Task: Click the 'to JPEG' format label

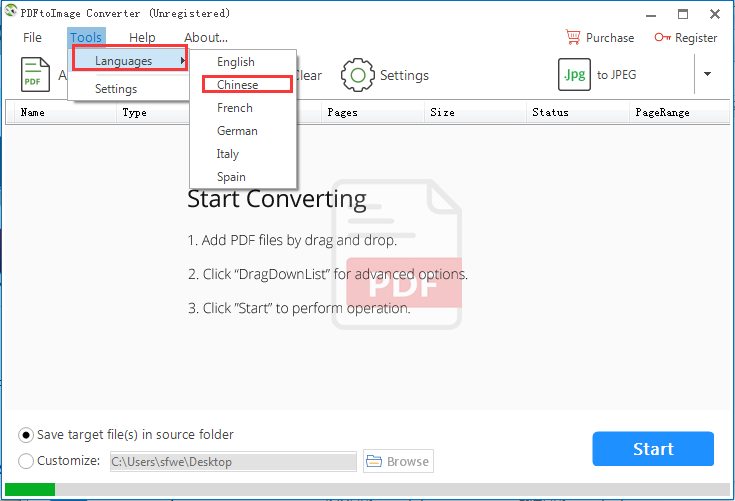Action: click(x=616, y=75)
